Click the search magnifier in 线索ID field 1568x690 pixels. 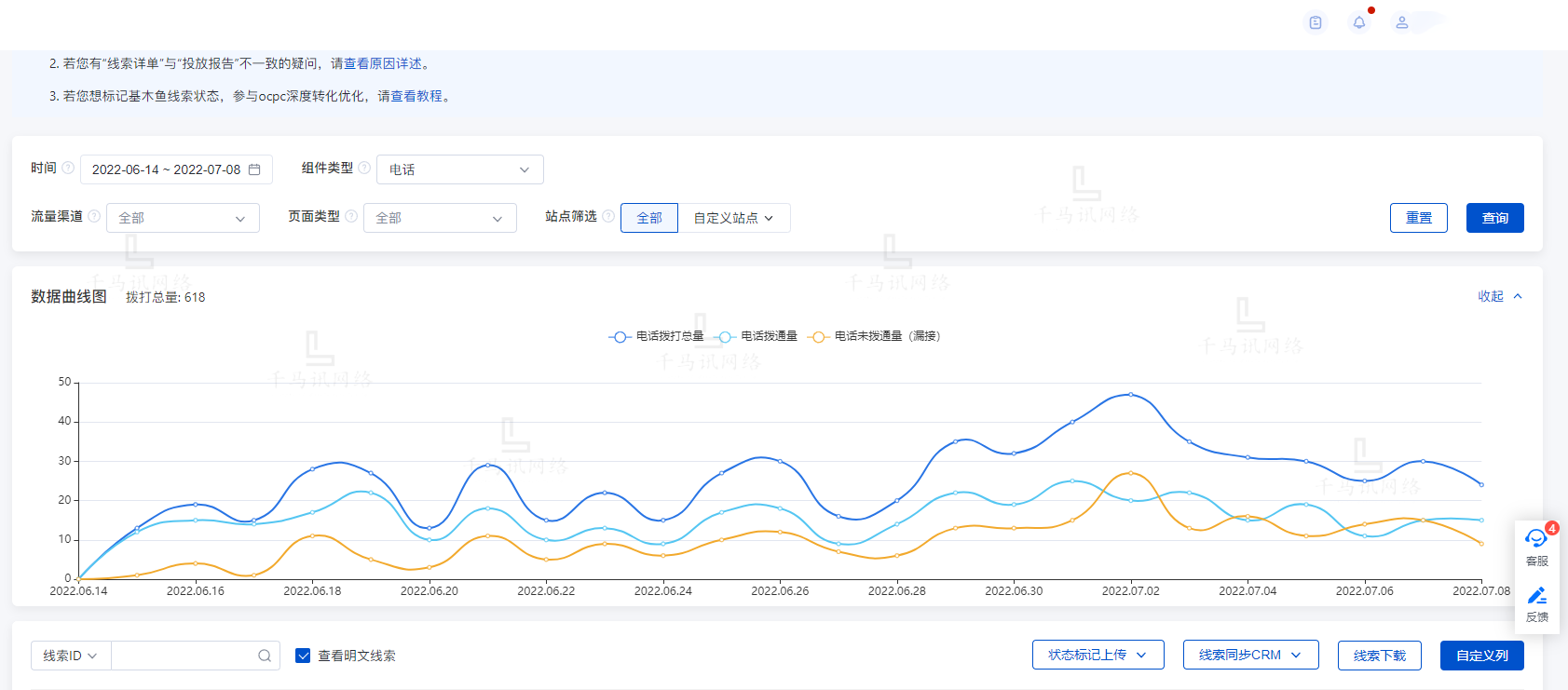click(x=265, y=656)
